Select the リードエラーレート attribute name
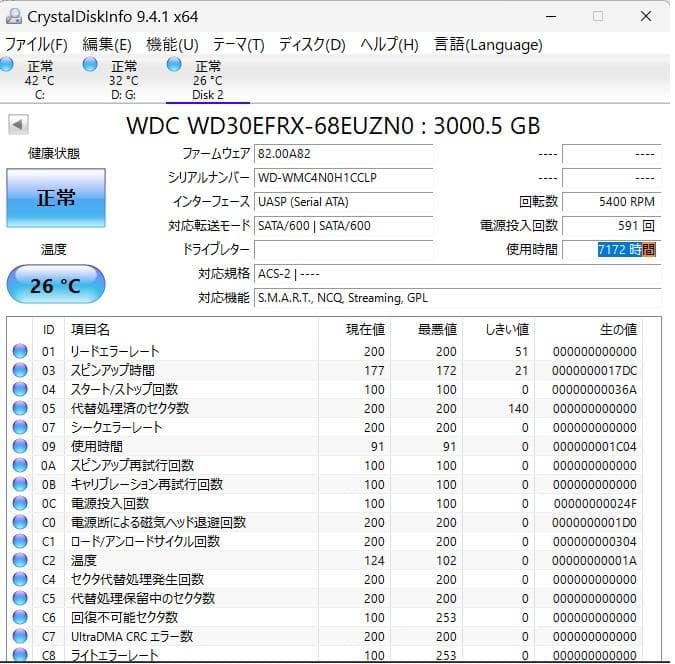The height and width of the screenshot is (664, 675). pos(115,351)
